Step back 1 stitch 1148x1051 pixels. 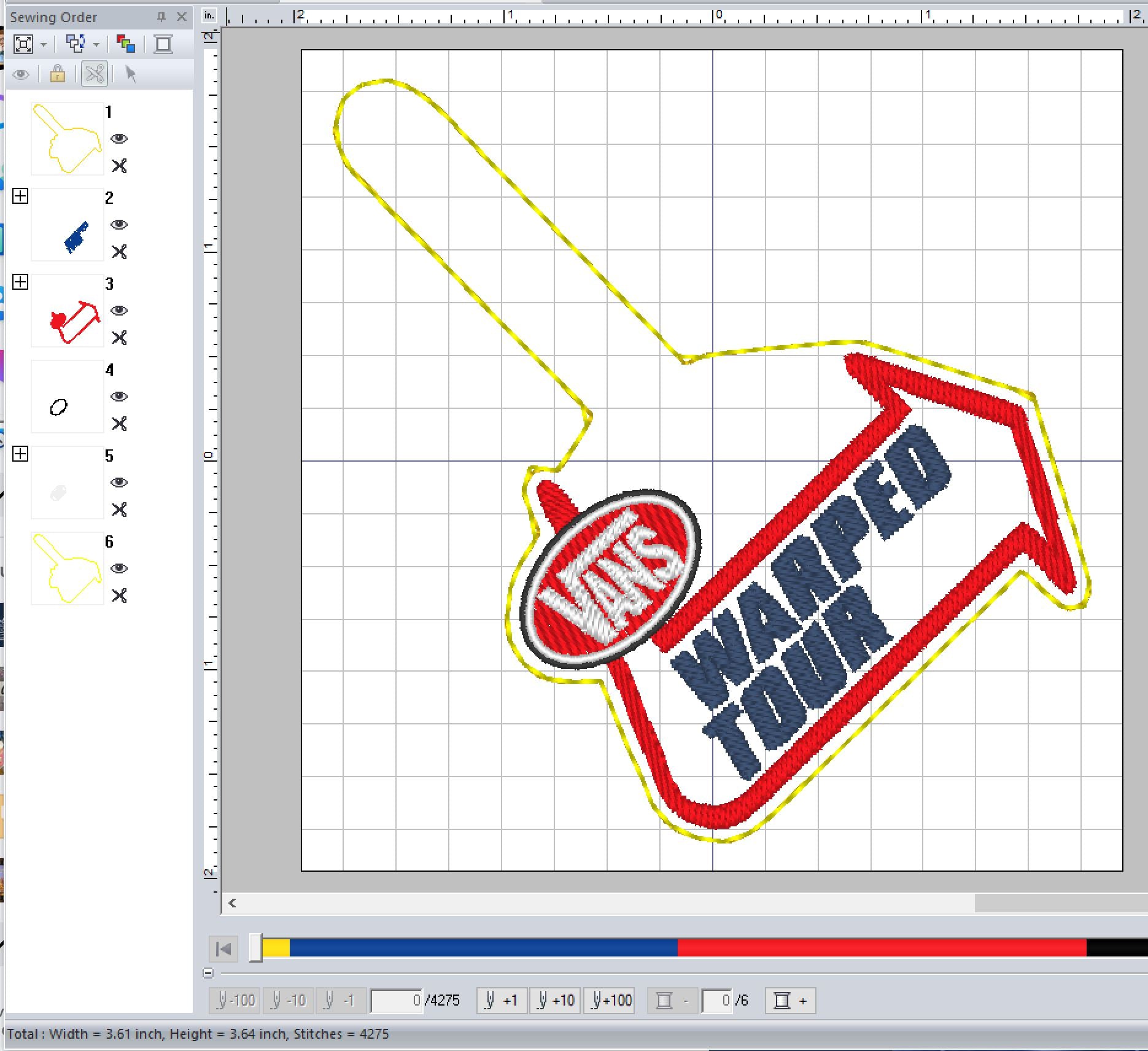tap(341, 1001)
